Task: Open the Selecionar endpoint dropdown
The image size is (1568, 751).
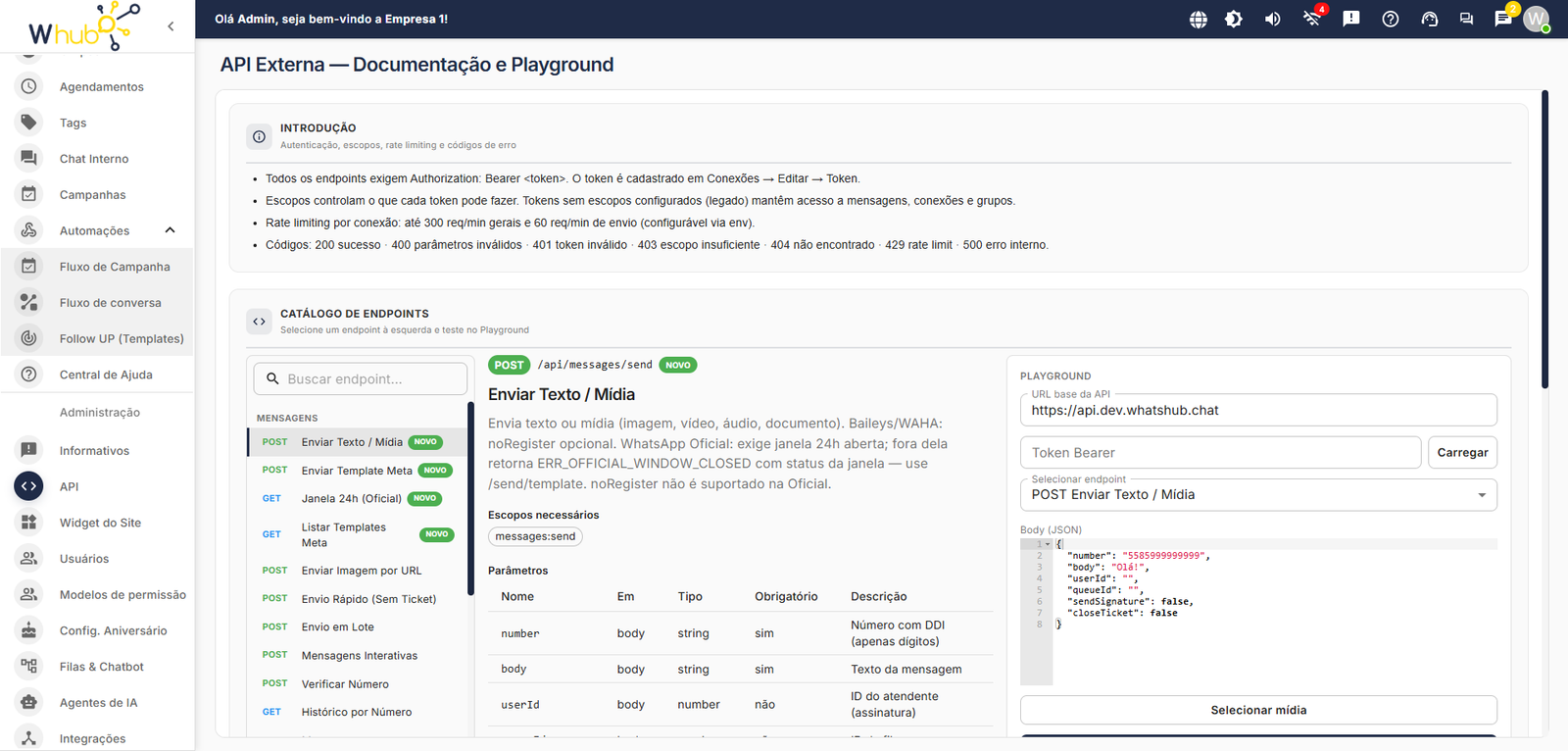Action: [x=1258, y=495]
